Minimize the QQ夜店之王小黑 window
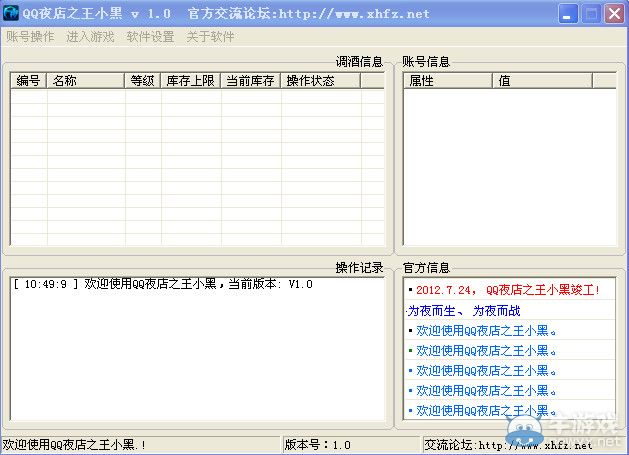629x455 pixels. [568, 14]
